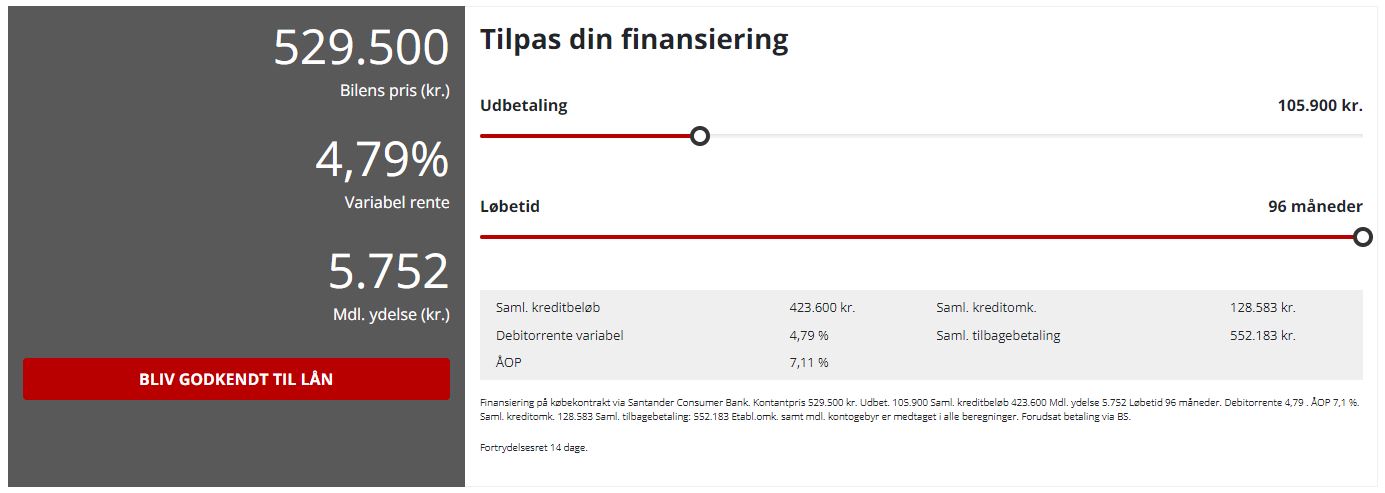Click the Saml. kreditomk. amount 128.583 kr.

[1262, 308]
